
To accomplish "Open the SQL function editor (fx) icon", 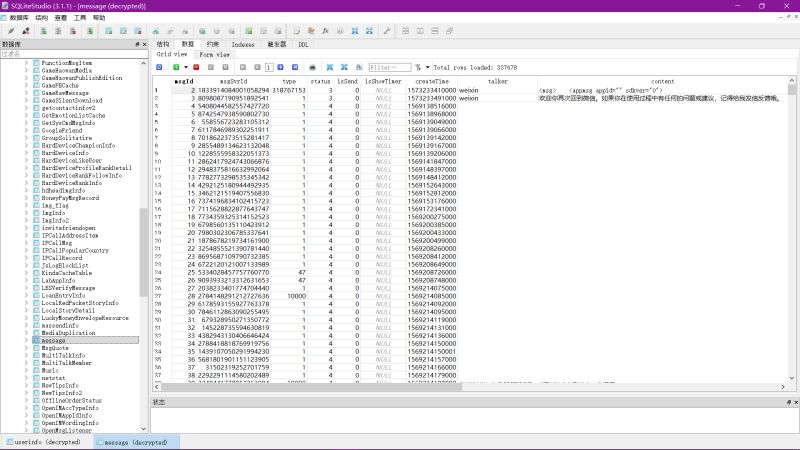I will point(326,31).
